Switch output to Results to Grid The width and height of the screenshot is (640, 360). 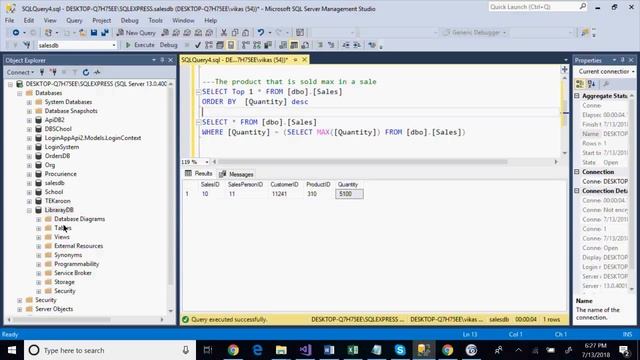tap(294, 45)
